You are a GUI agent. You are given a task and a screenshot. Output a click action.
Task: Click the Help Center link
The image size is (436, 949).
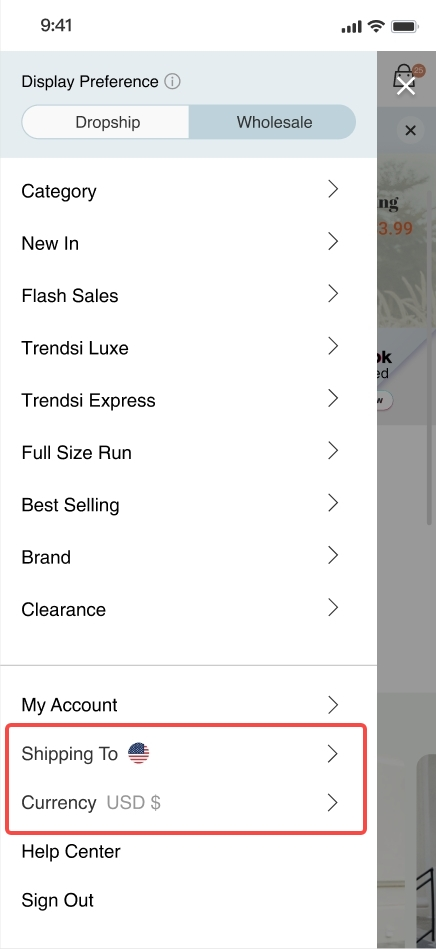click(x=71, y=852)
